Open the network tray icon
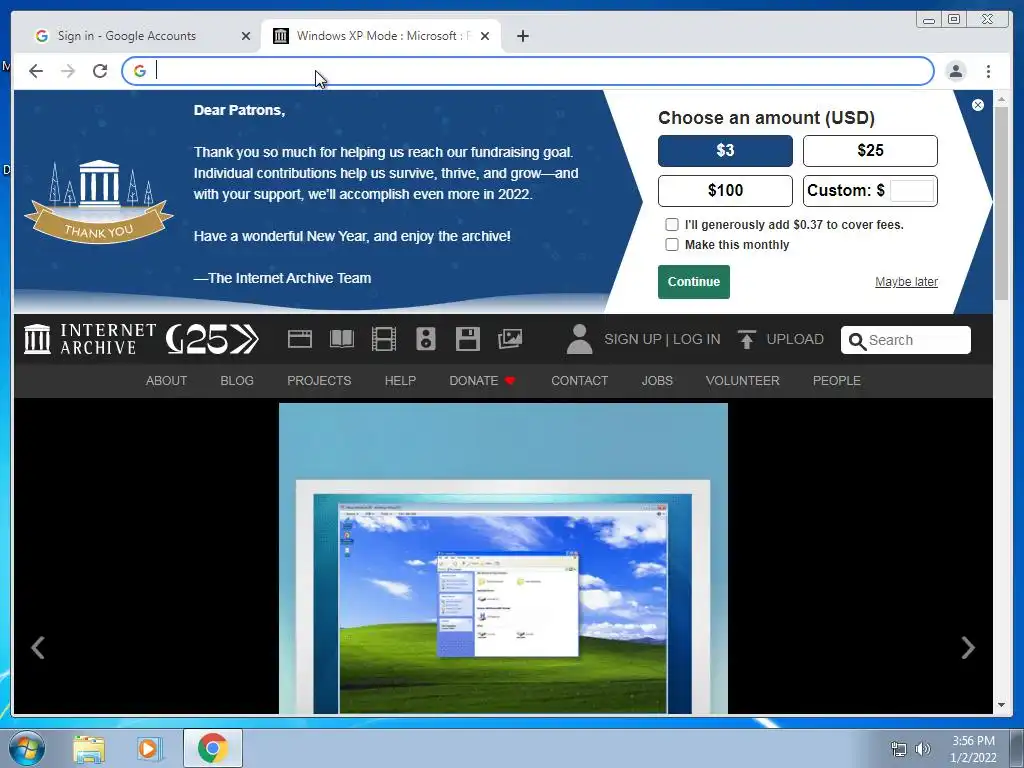The height and width of the screenshot is (768, 1024). [899, 749]
